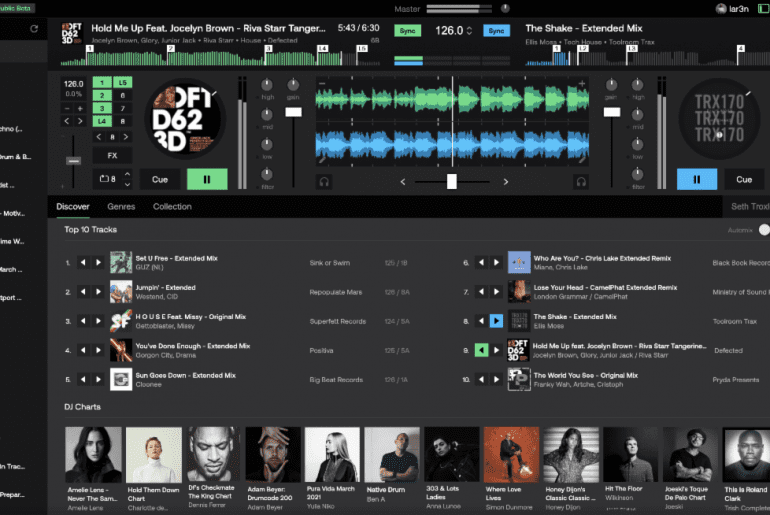This screenshot has width=770, height=515.
Task: Increase loop length with up chevron
Action: (128, 174)
